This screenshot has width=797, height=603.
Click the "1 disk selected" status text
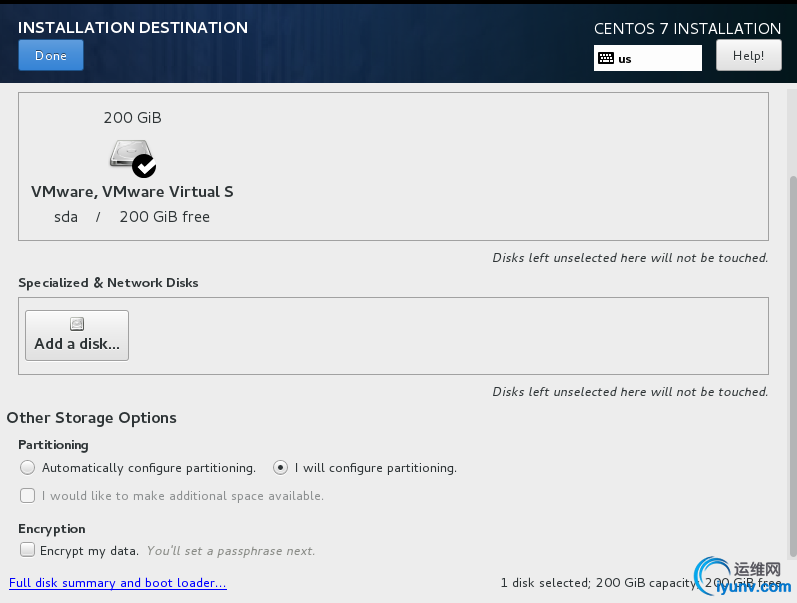pos(545,583)
